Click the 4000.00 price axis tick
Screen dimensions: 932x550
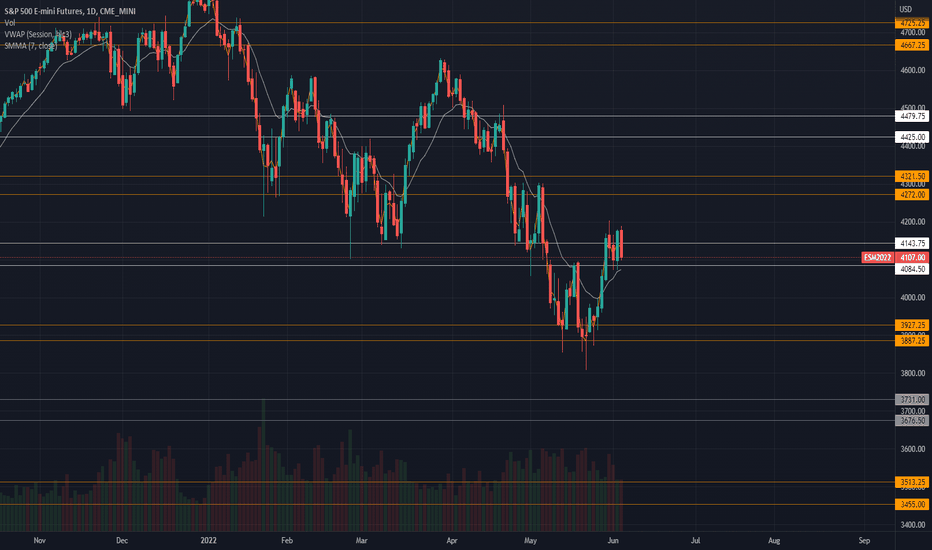point(913,297)
